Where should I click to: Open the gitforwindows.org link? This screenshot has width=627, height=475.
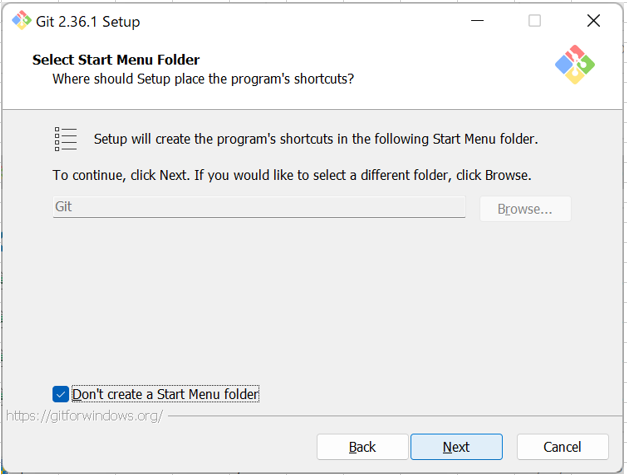click(x=84, y=415)
